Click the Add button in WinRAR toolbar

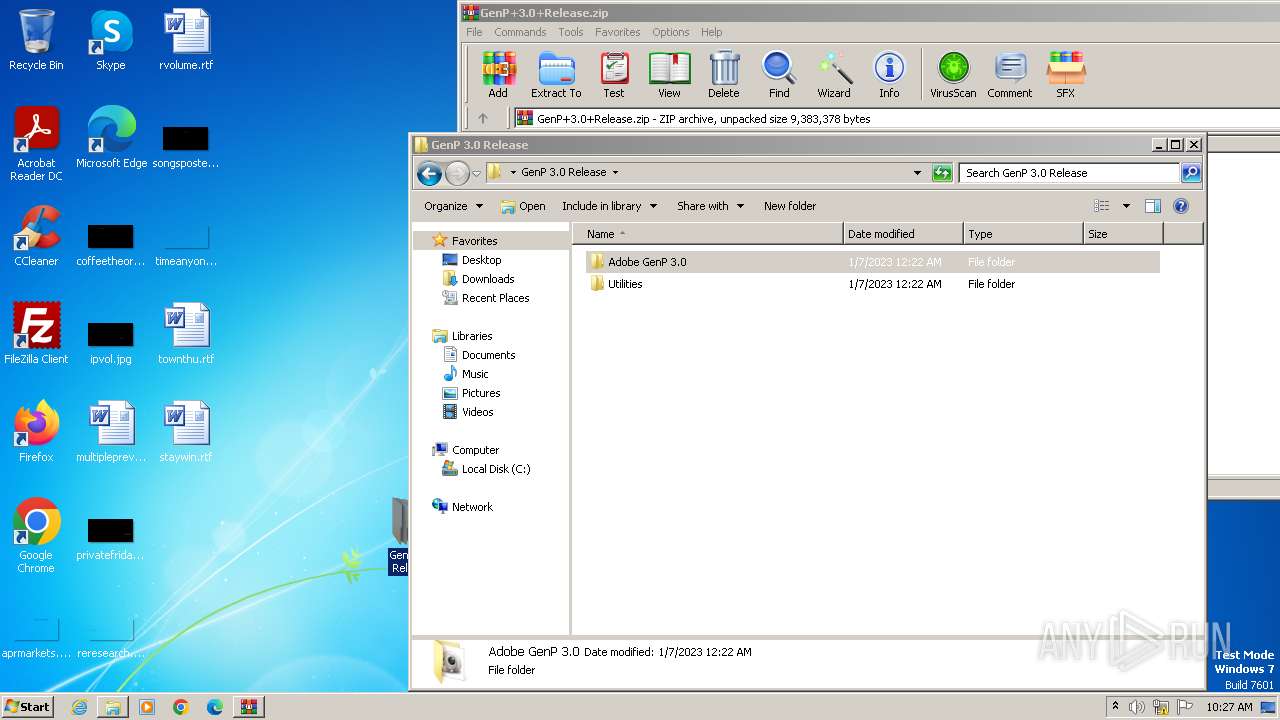click(498, 75)
